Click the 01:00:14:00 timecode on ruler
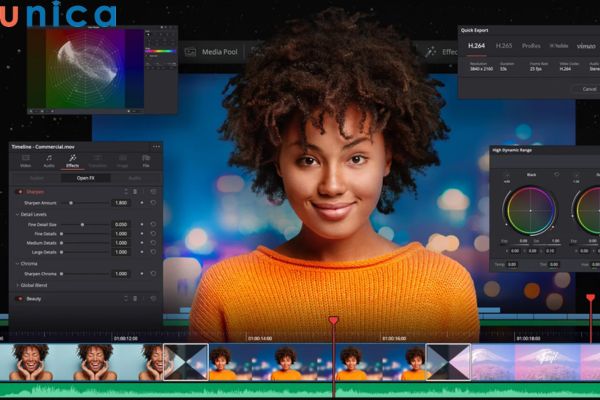 [x=260, y=339]
